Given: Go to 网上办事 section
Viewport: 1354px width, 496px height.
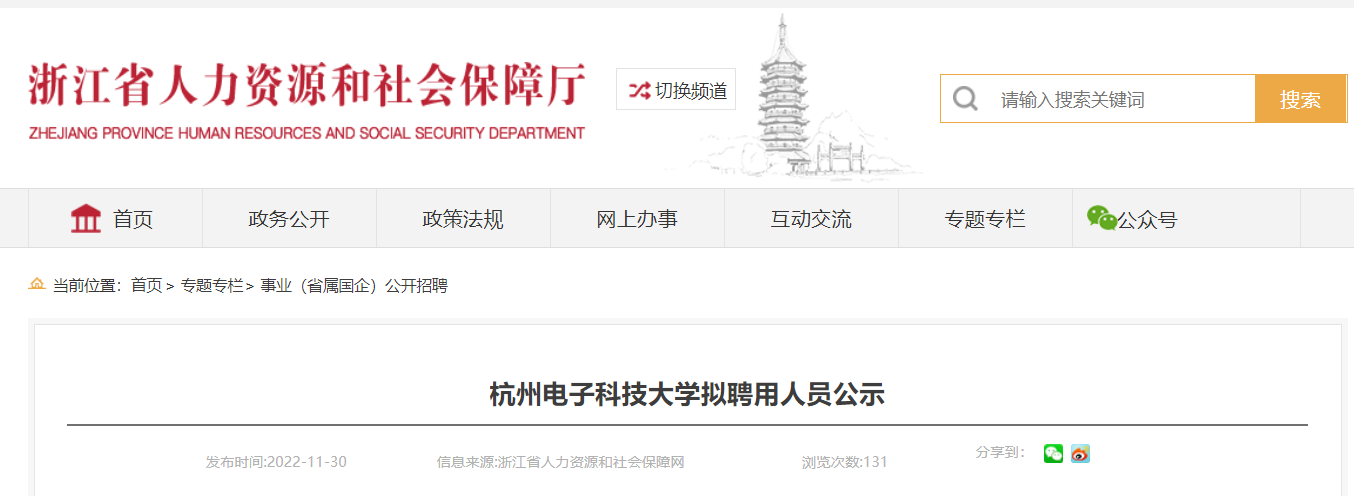Looking at the screenshot, I should (x=637, y=219).
